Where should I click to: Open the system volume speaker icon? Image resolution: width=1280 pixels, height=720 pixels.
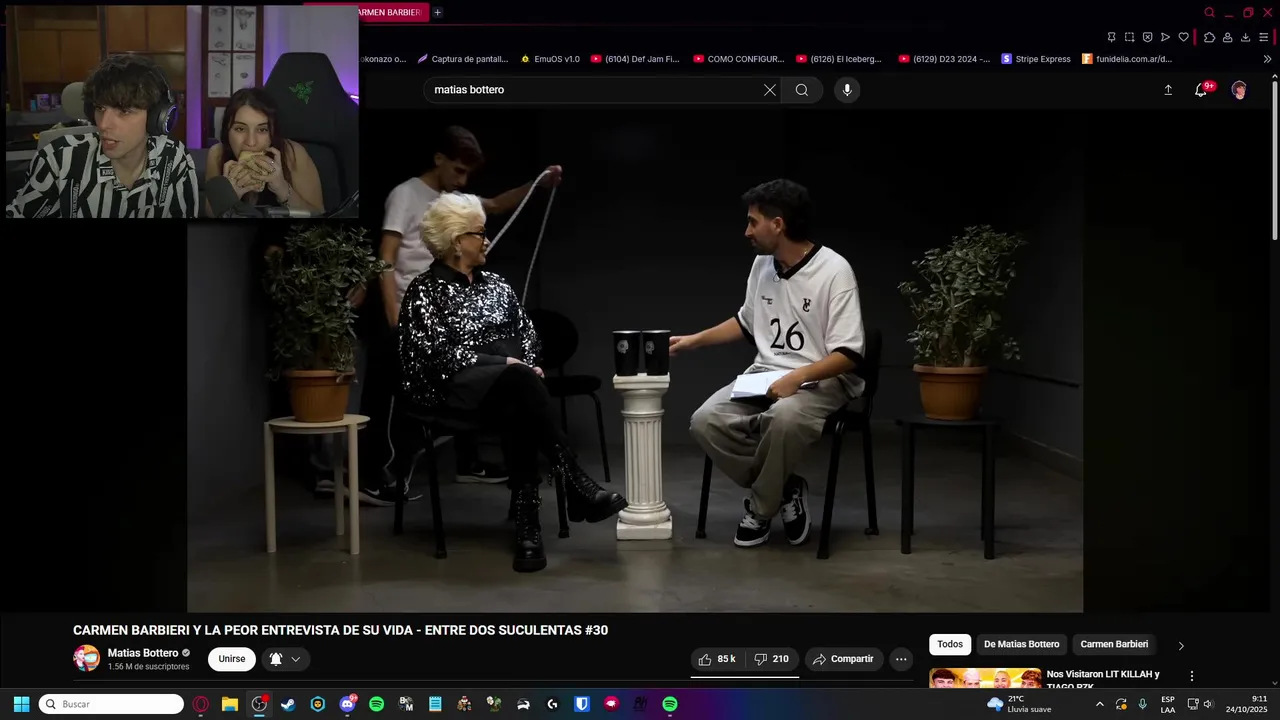[1208, 704]
